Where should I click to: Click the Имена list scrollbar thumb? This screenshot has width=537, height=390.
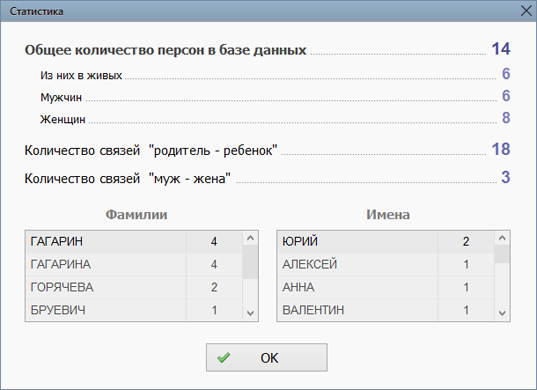[502, 254]
